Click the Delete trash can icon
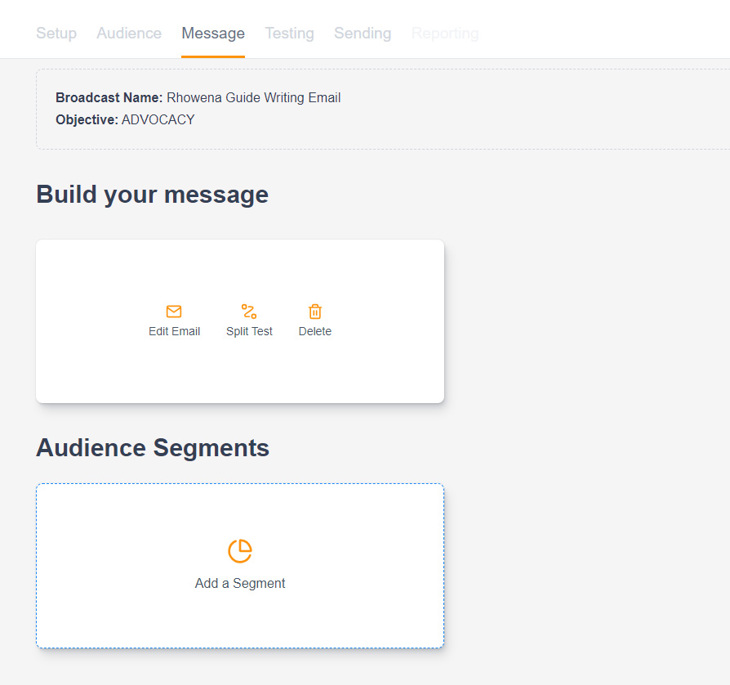This screenshot has height=685, width=730. click(315, 311)
